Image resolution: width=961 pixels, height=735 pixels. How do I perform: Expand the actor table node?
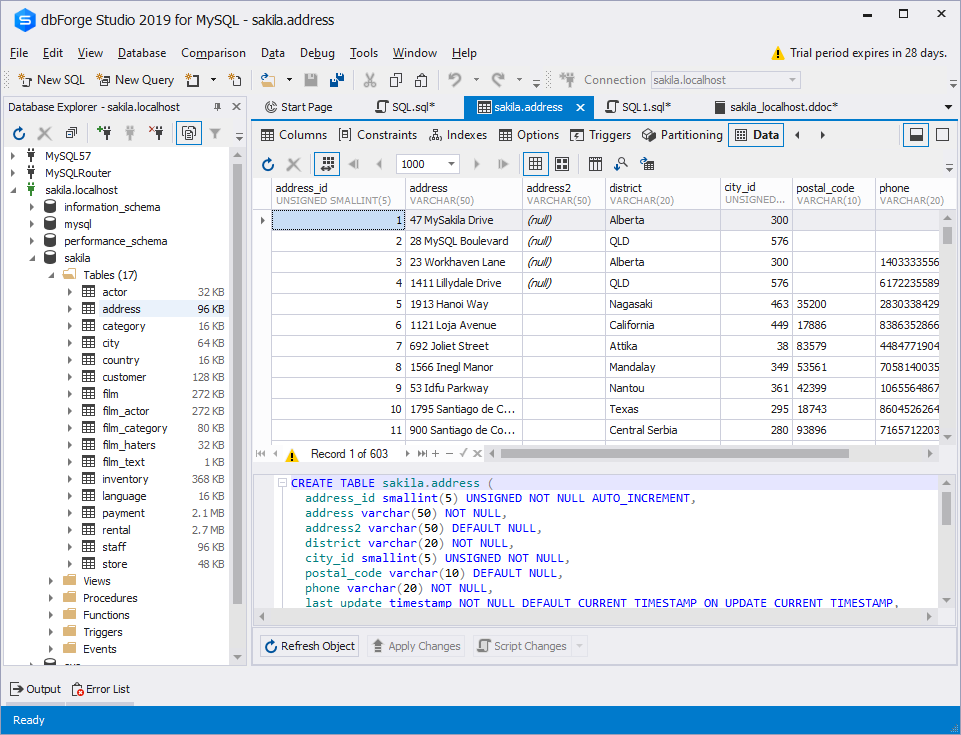pos(70,292)
